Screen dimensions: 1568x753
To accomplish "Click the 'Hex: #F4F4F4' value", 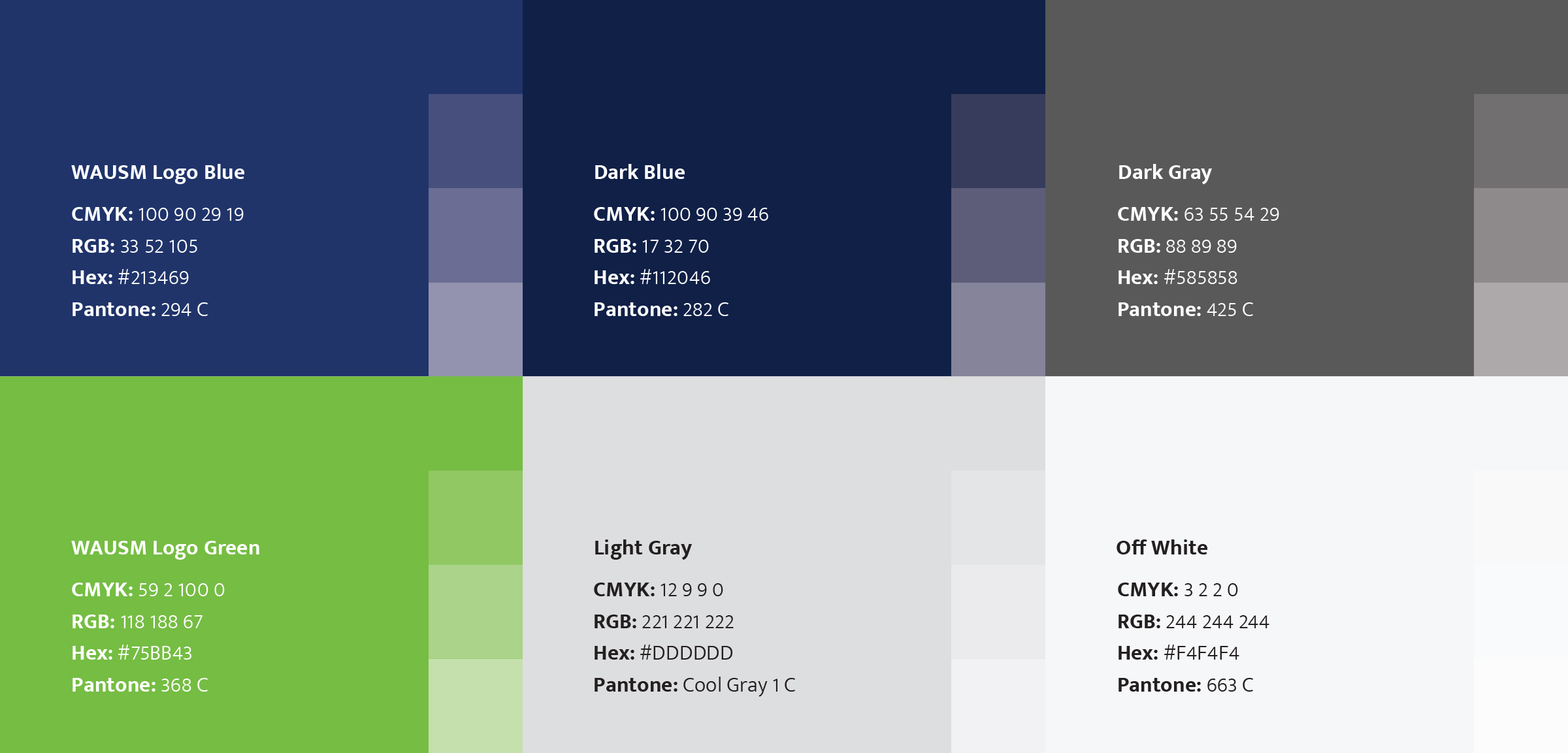I will click(x=1179, y=653).
